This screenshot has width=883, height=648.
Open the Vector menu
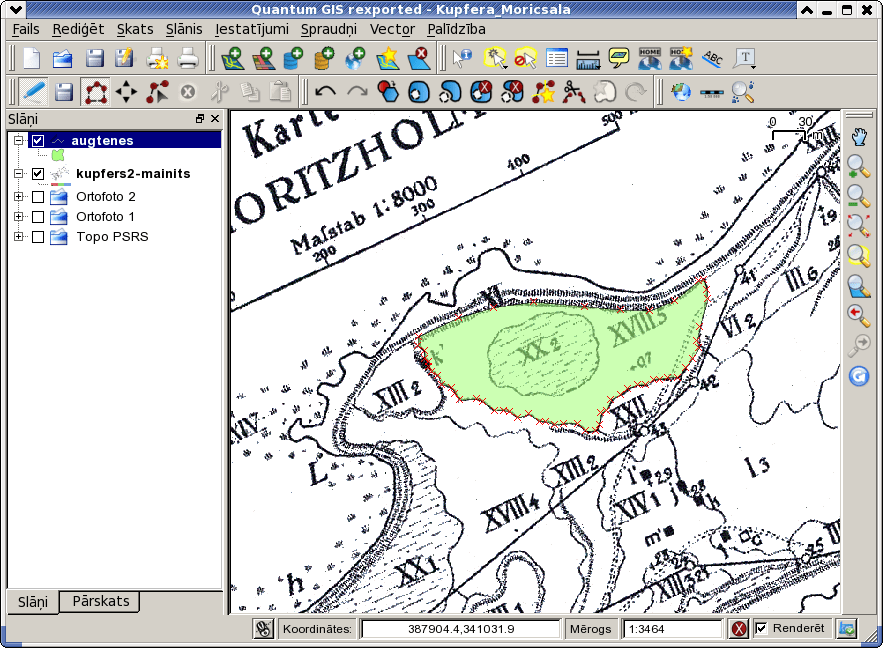click(x=392, y=29)
